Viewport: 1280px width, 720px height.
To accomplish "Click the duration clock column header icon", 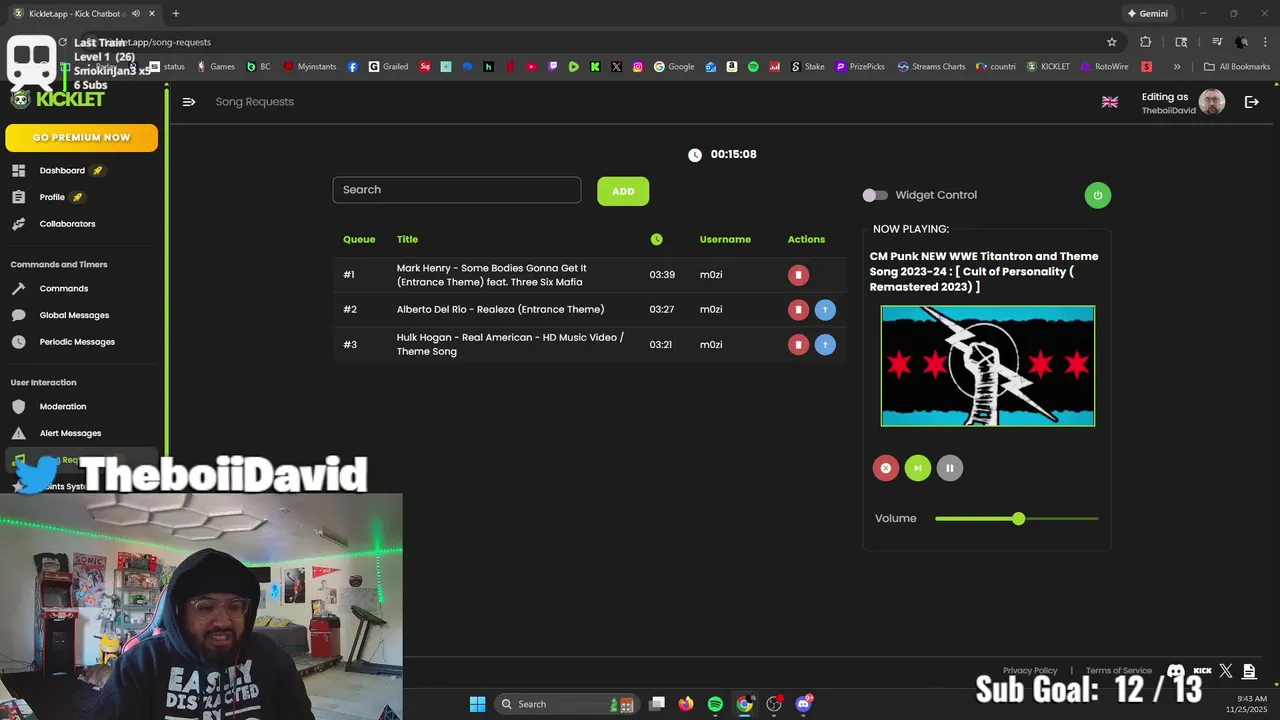I will (656, 240).
